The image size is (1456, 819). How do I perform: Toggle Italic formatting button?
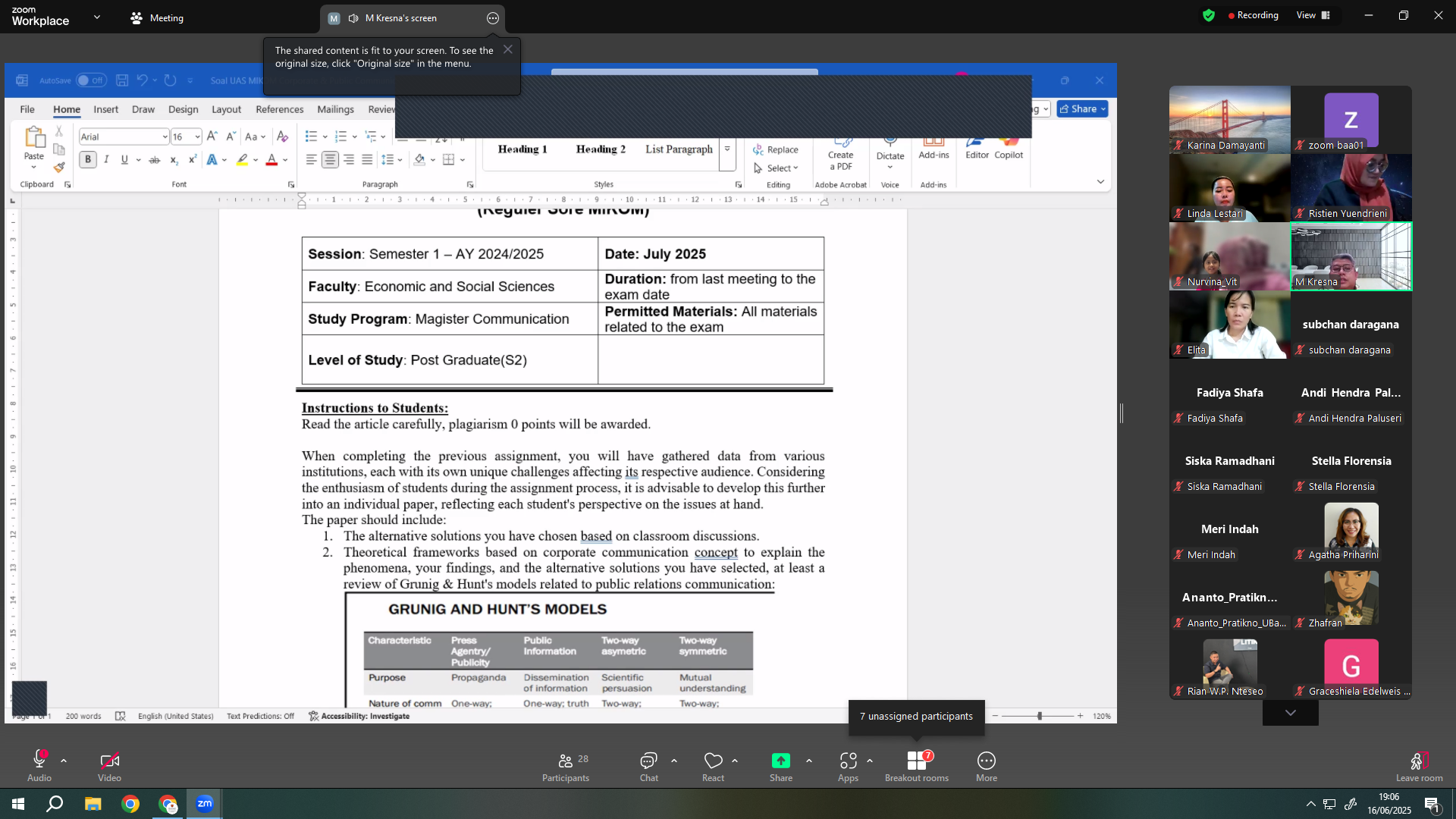[106, 160]
